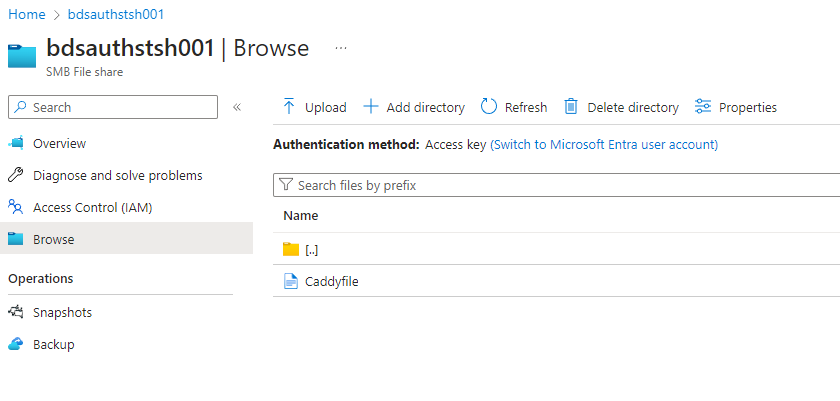Click the filter funnel icon
This screenshot has width=840, height=401.
pyautogui.click(x=286, y=185)
